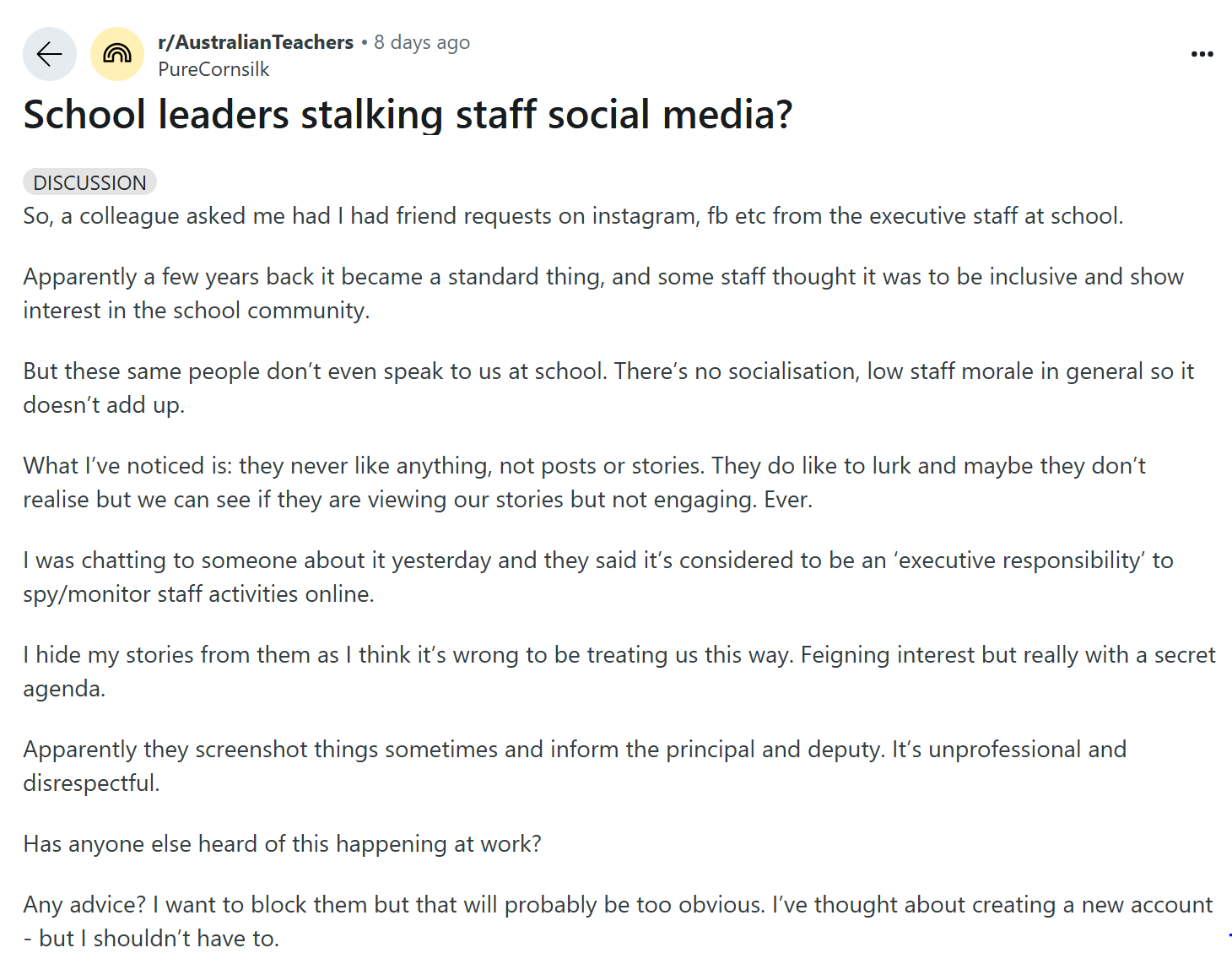1232x964 pixels.
Task: Click the "8 days ago" timestamp
Action: (422, 42)
